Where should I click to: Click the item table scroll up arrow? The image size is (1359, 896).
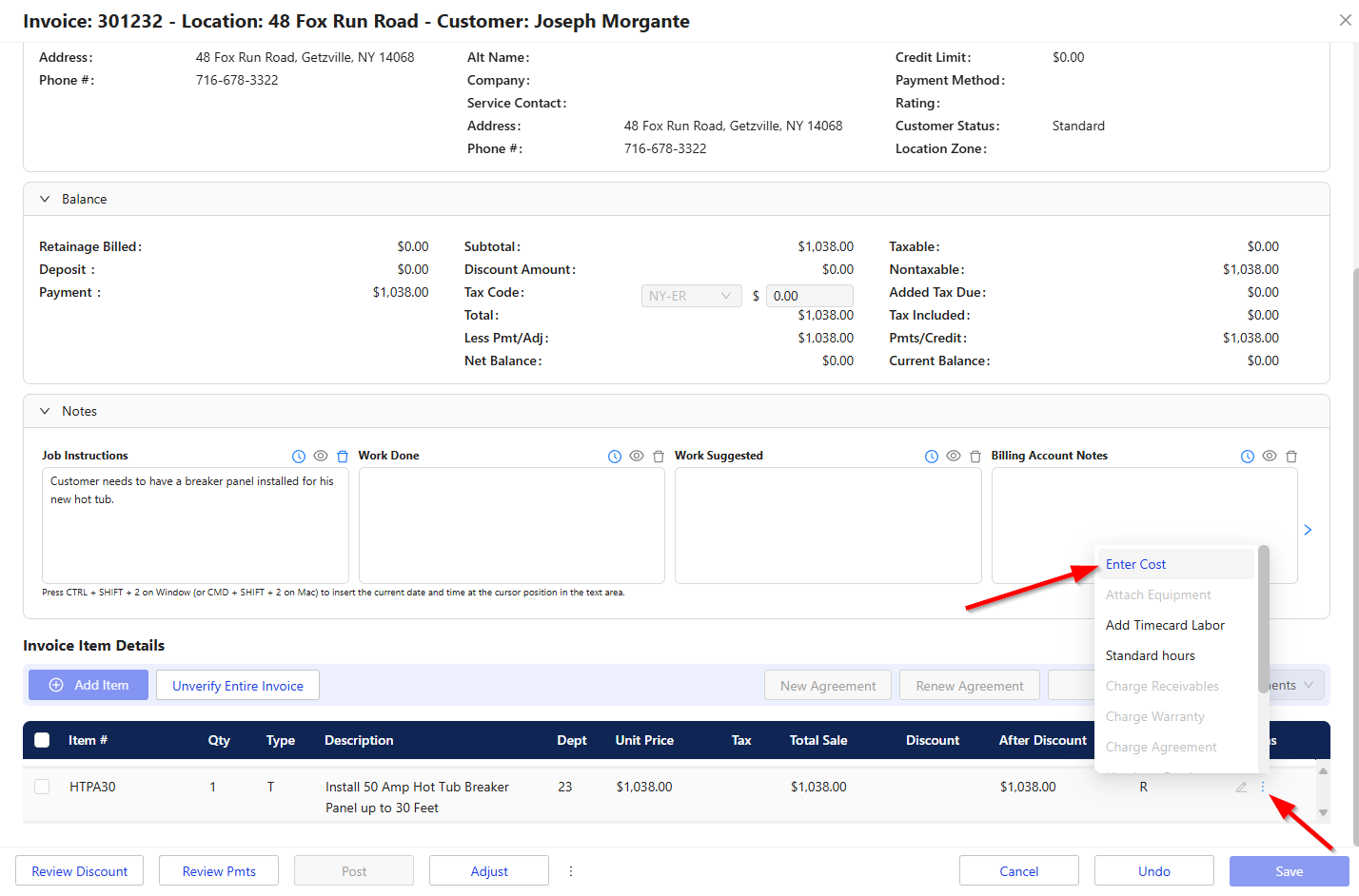1323,771
